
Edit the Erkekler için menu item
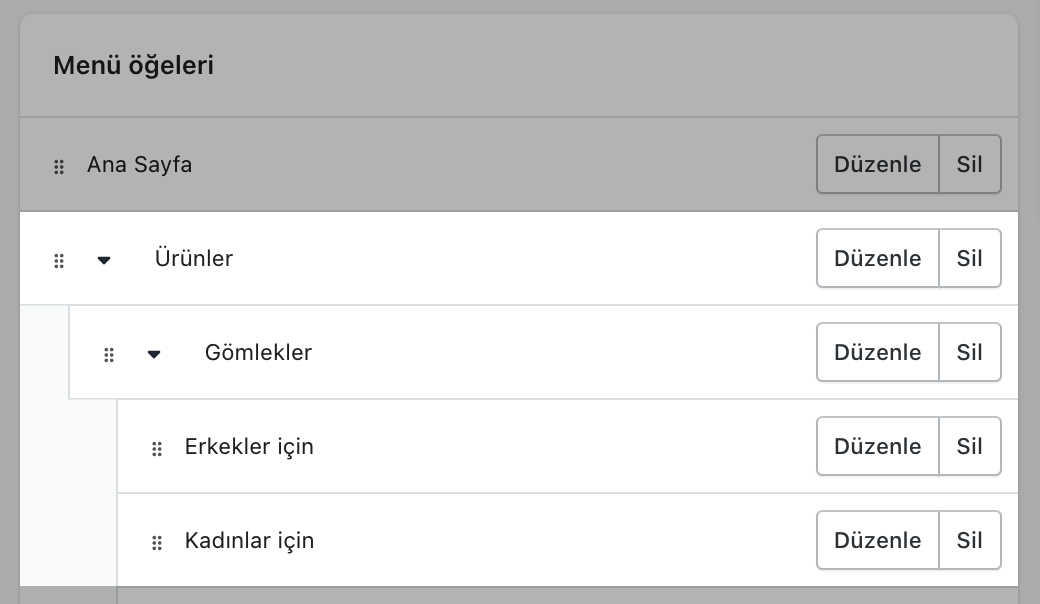(x=877, y=446)
